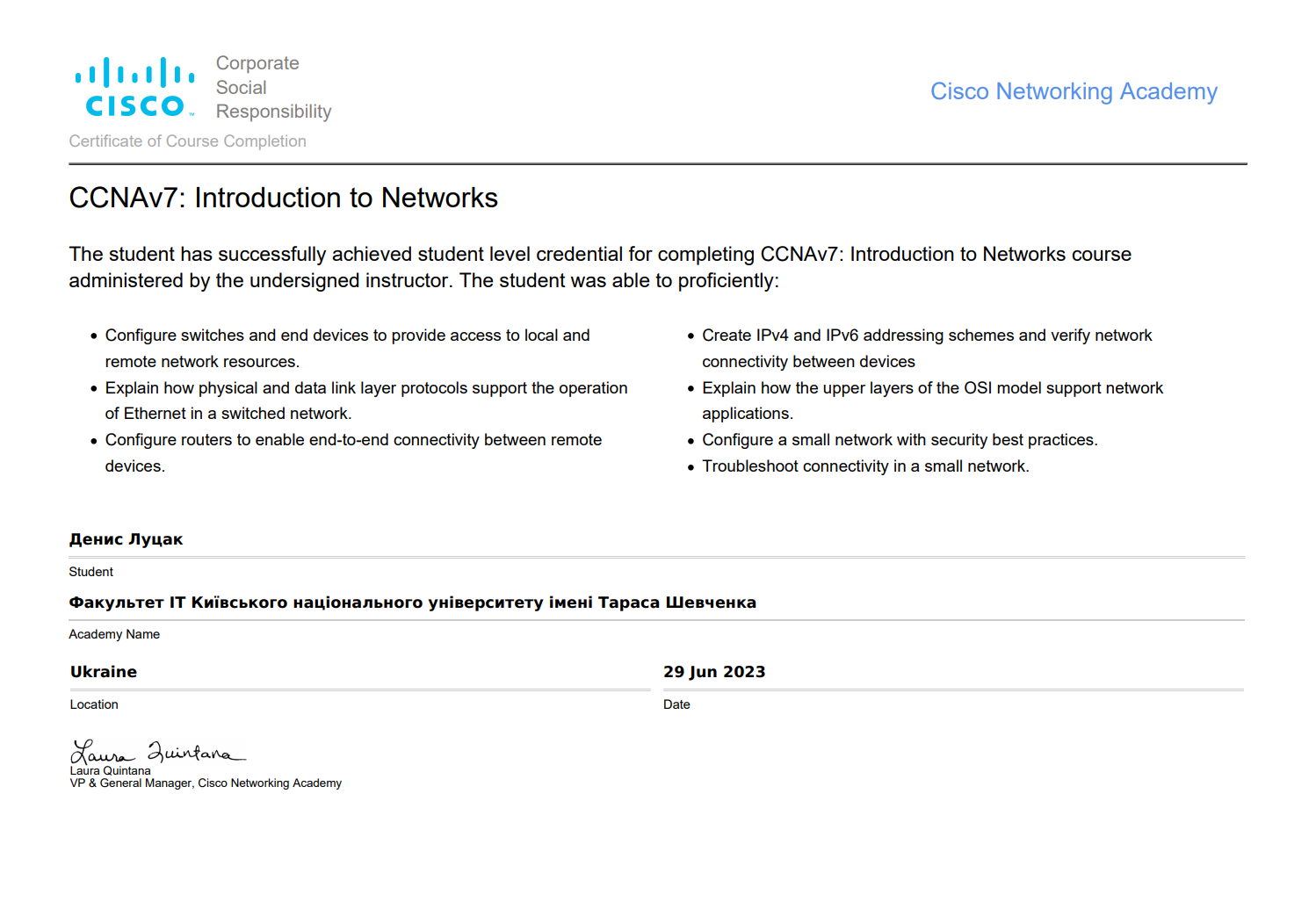The image size is (1316, 924).
Task: Click the VP & General Manager title line
Action: 206,783
